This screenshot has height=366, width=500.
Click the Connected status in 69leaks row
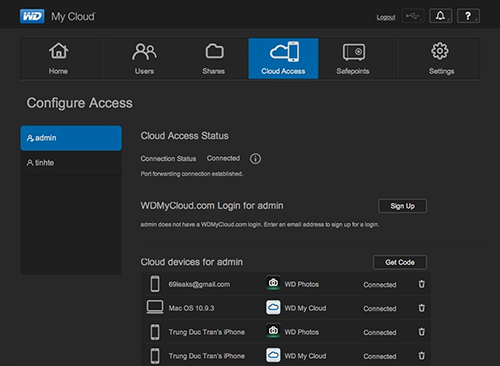[380, 285]
